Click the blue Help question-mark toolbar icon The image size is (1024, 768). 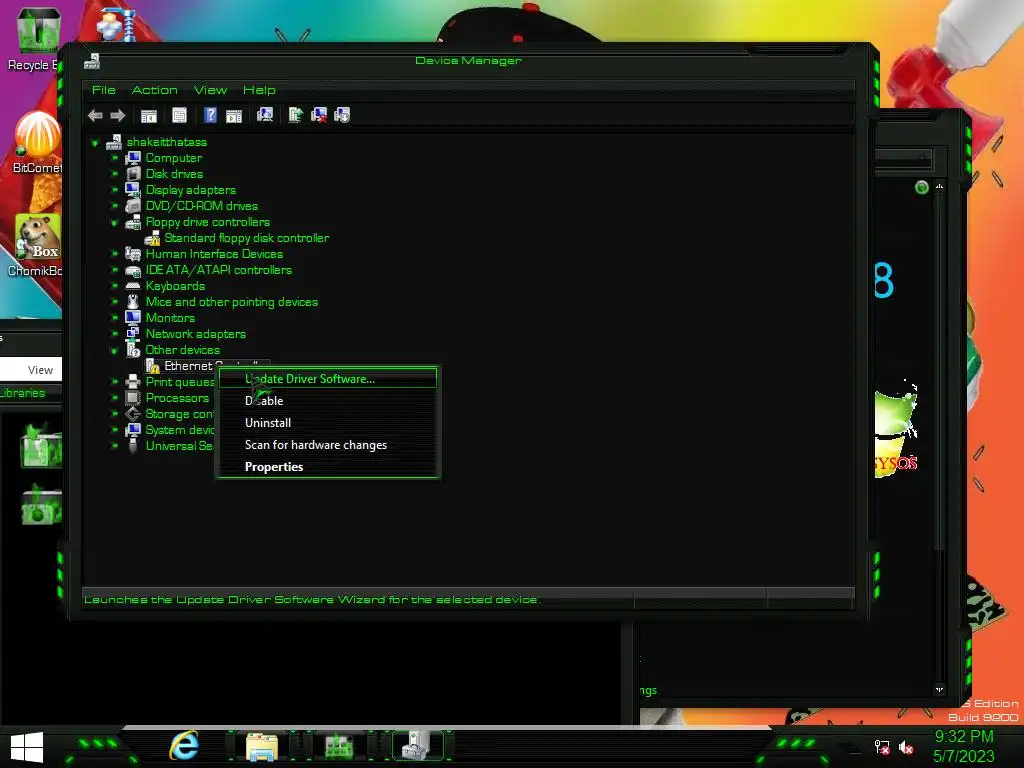pyautogui.click(x=210, y=116)
